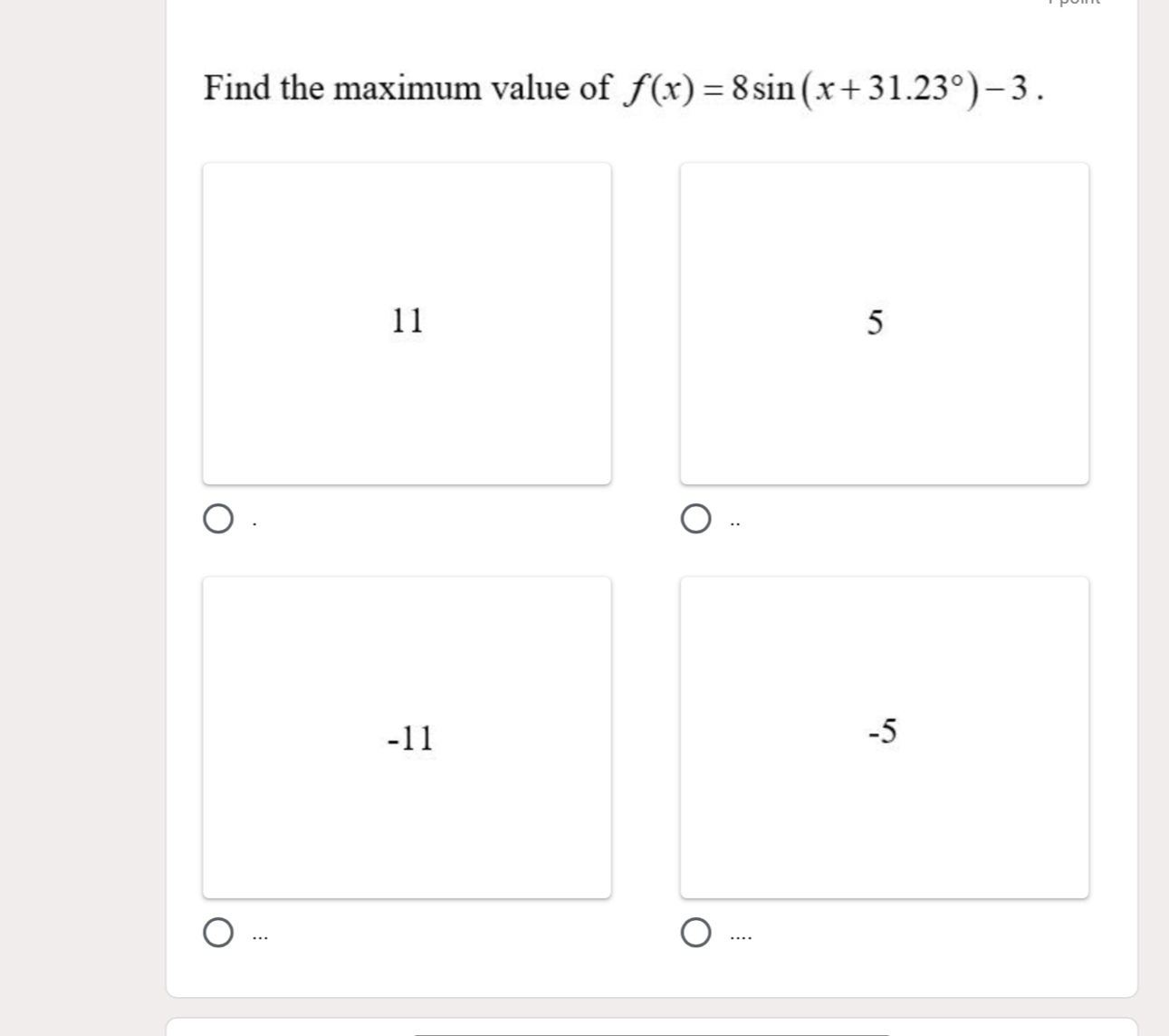Screen dimensions: 1169x1036
Task: Select the radio button for answer -5
Action: click(696, 932)
